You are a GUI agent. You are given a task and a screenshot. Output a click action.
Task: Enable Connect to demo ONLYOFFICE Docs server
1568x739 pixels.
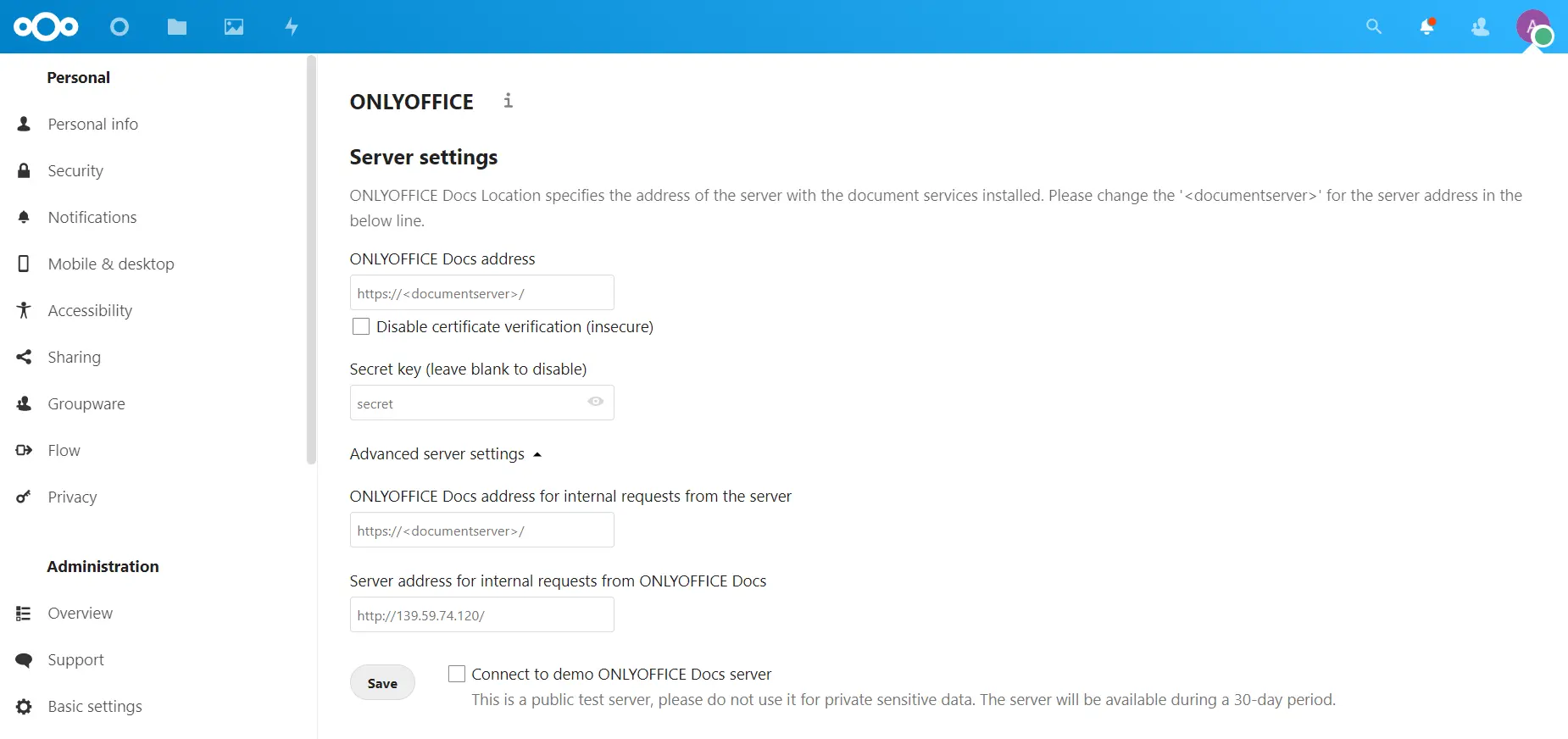click(457, 674)
